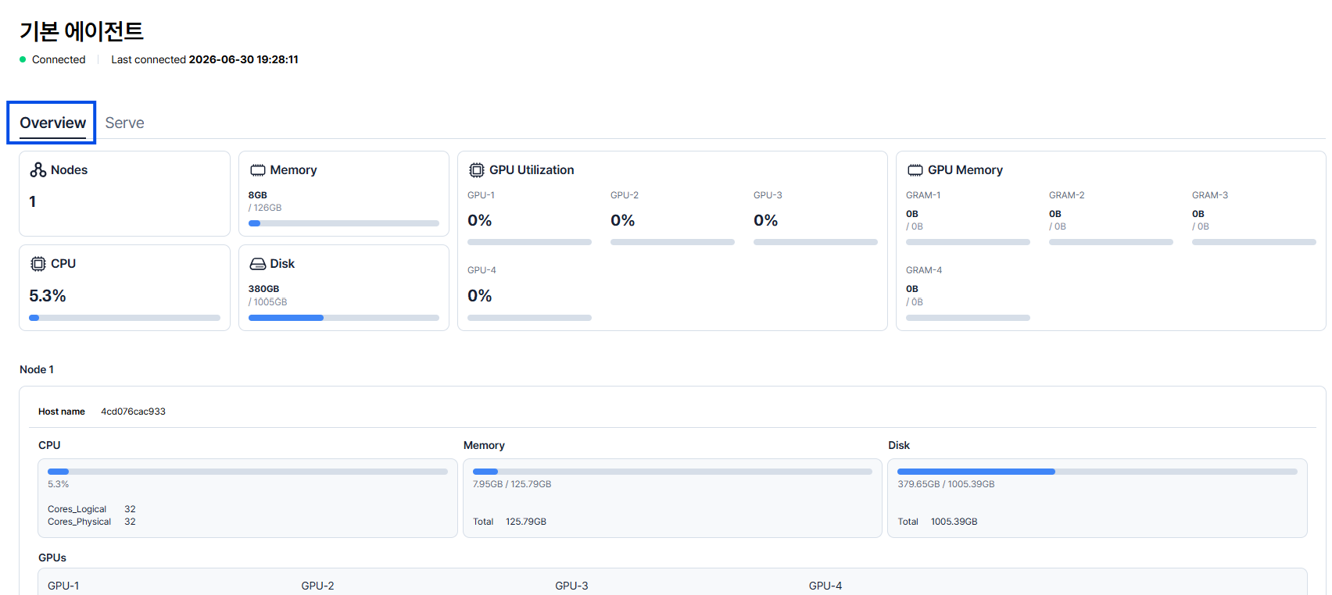Click the Disk card drive icon

tap(257, 264)
